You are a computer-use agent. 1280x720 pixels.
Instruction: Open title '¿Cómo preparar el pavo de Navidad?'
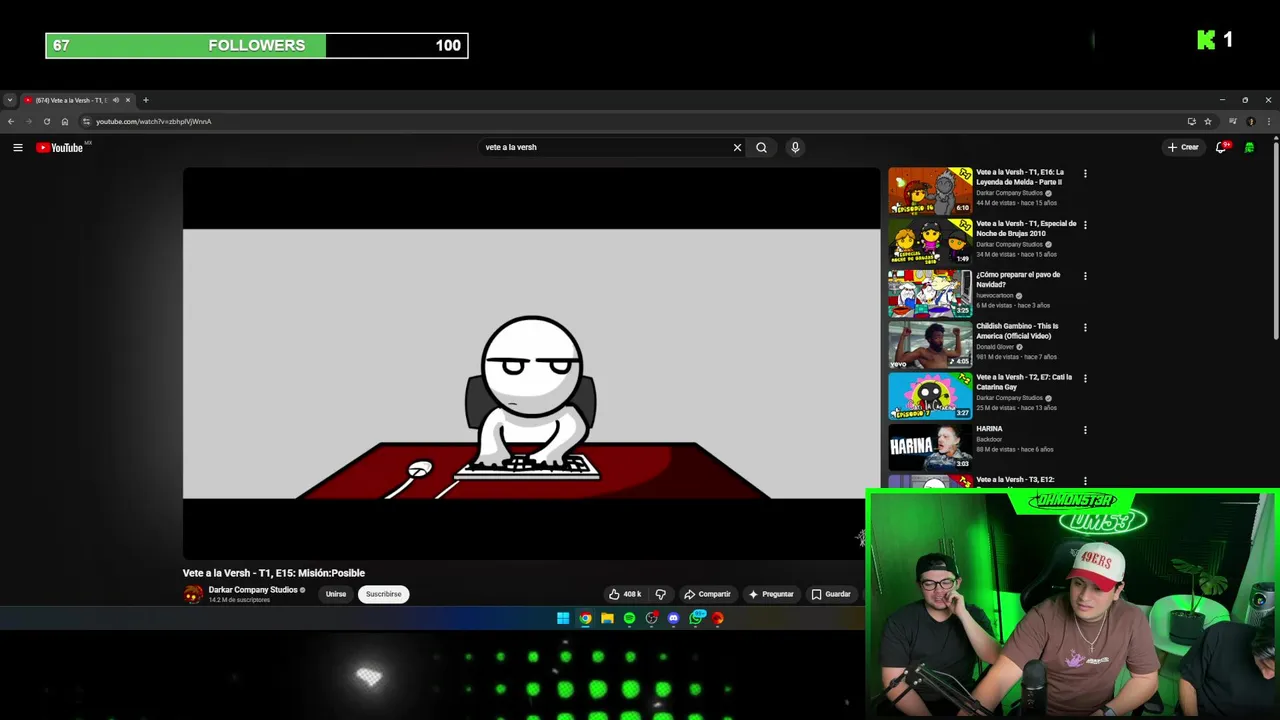tap(1018, 280)
